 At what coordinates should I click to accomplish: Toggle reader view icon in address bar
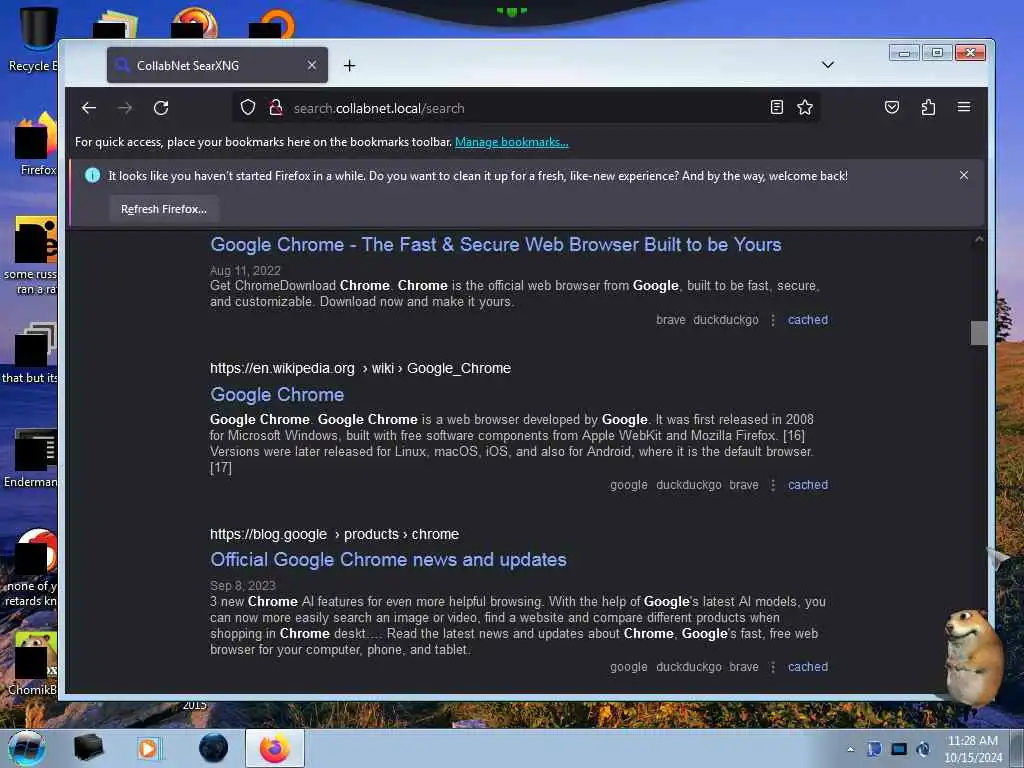click(x=776, y=107)
